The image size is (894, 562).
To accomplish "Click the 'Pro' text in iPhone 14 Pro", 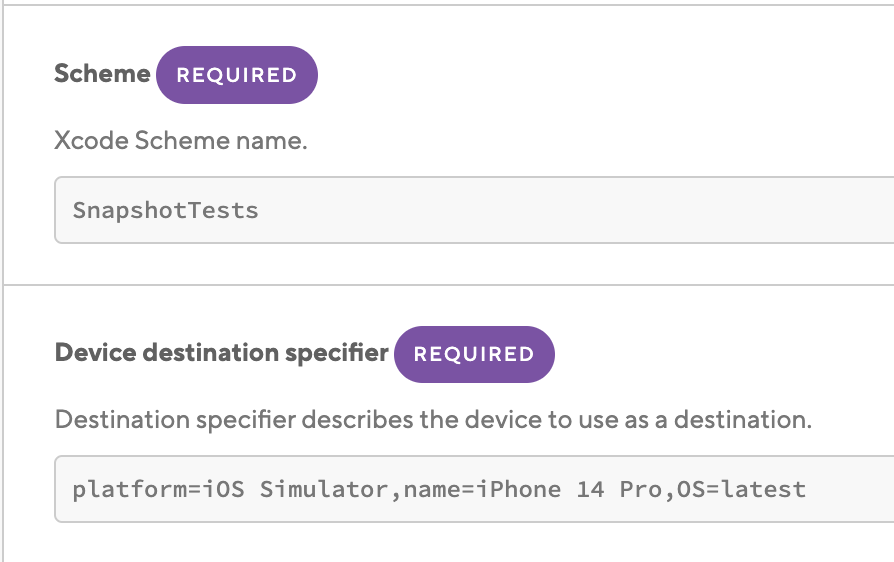I will point(640,489).
